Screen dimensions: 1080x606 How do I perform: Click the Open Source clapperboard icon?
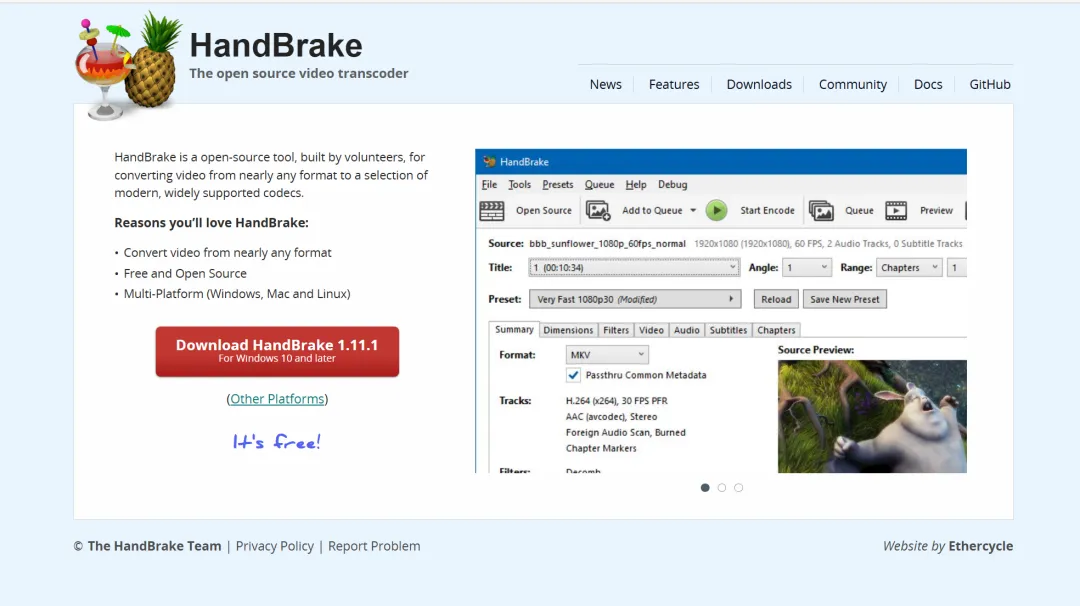(492, 211)
